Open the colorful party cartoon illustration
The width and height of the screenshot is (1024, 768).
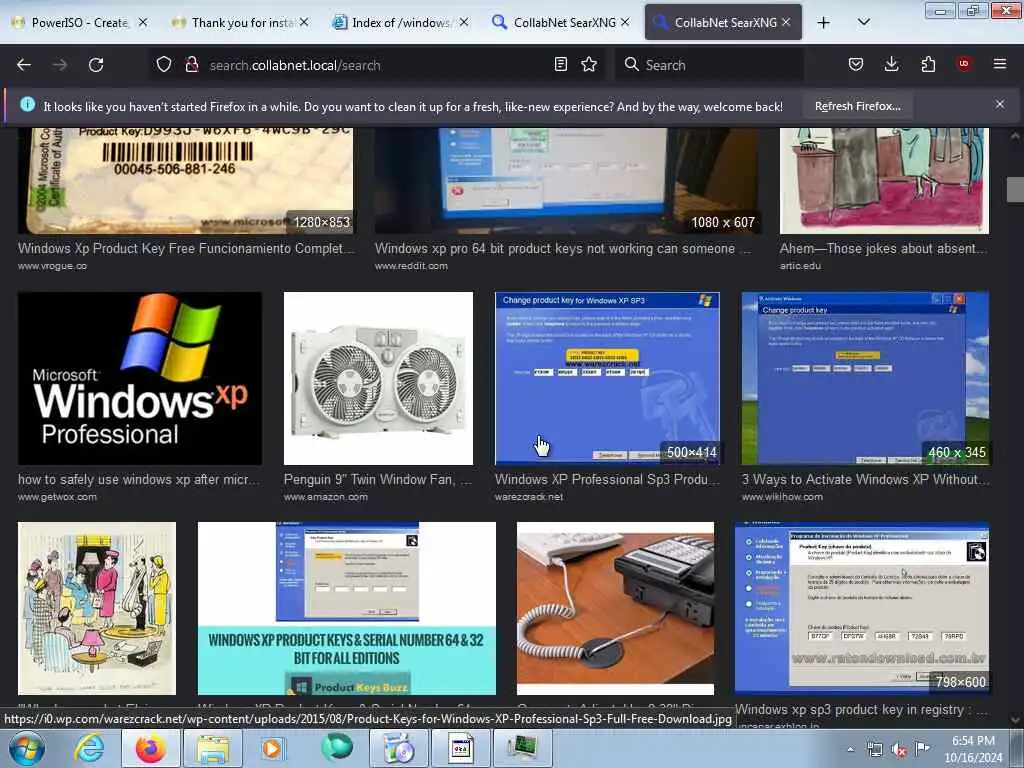(x=97, y=608)
